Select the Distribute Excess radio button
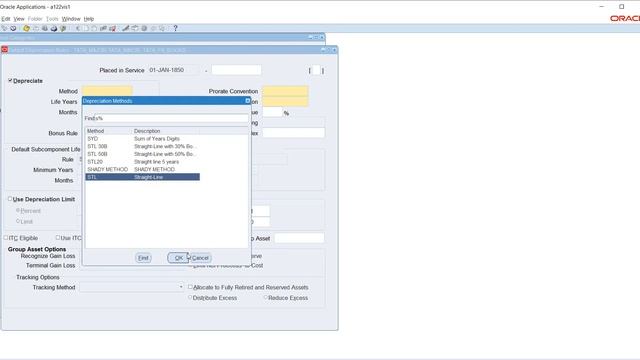 coord(190,298)
